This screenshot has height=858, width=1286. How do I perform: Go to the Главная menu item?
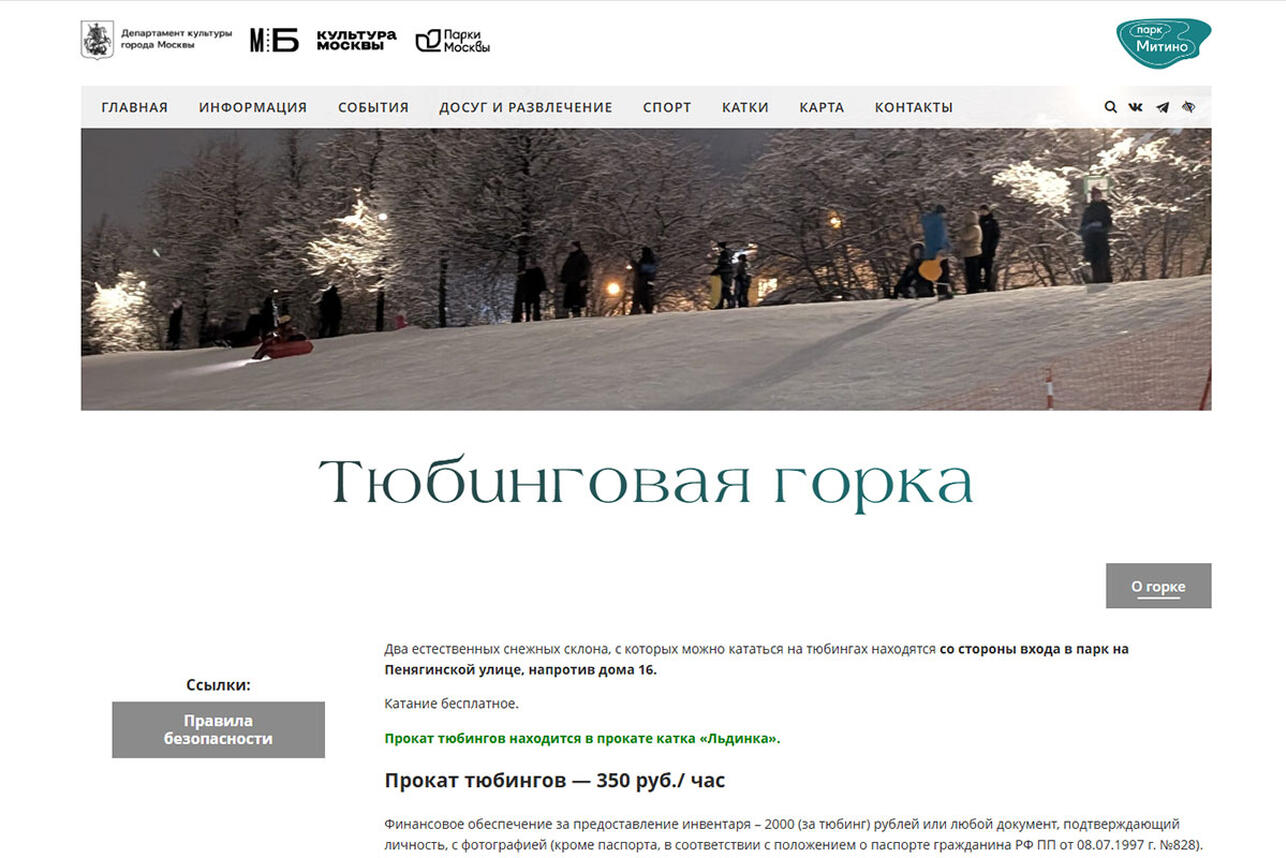click(x=134, y=107)
